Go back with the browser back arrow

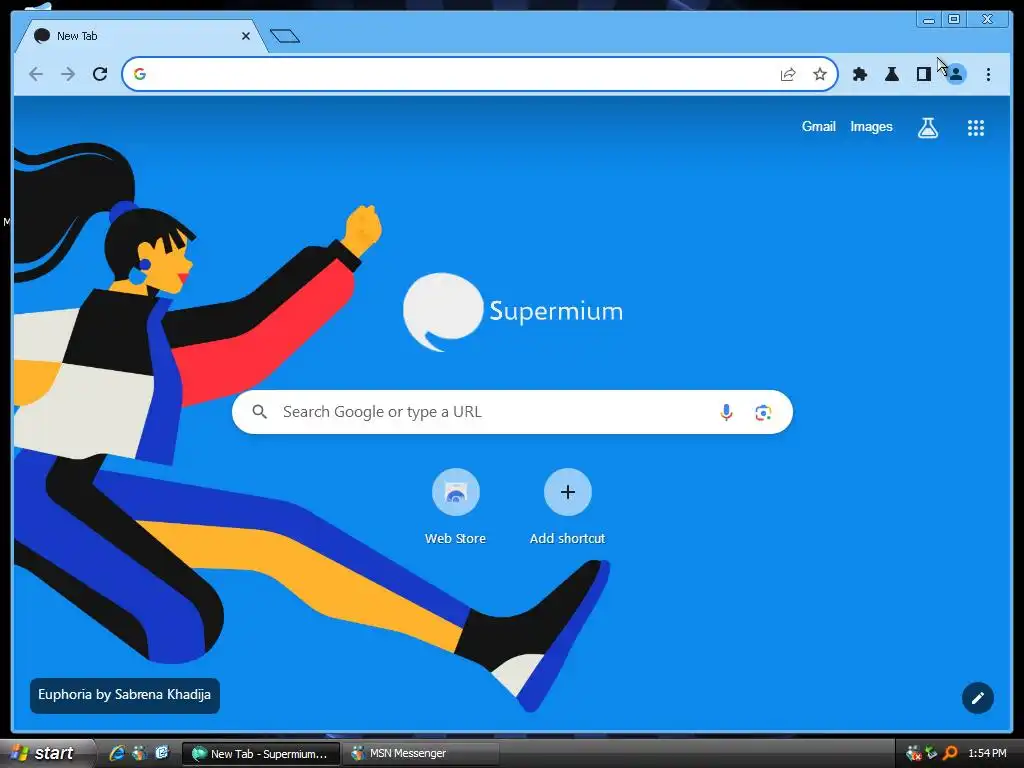point(36,74)
